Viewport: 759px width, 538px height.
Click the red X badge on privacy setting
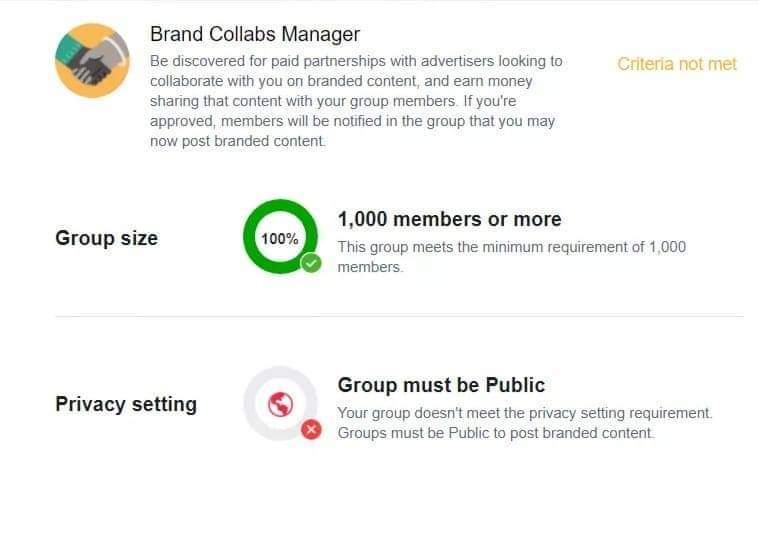pos(311,430)
